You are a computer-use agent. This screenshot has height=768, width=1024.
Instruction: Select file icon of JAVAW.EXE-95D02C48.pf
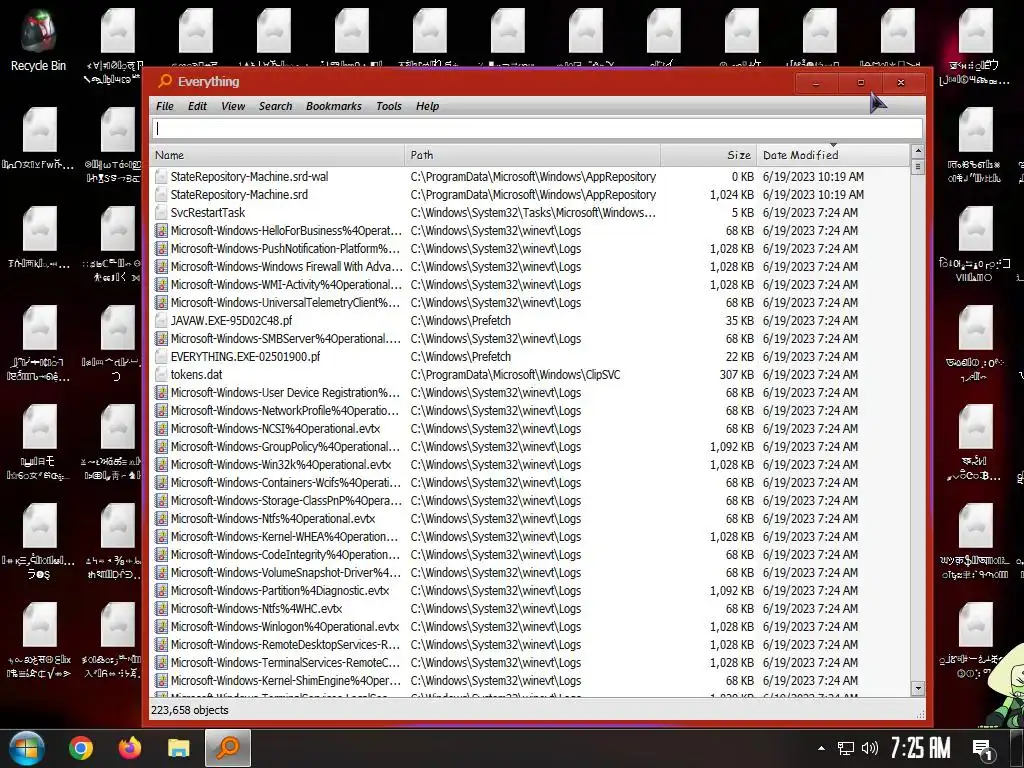(161, 321)
